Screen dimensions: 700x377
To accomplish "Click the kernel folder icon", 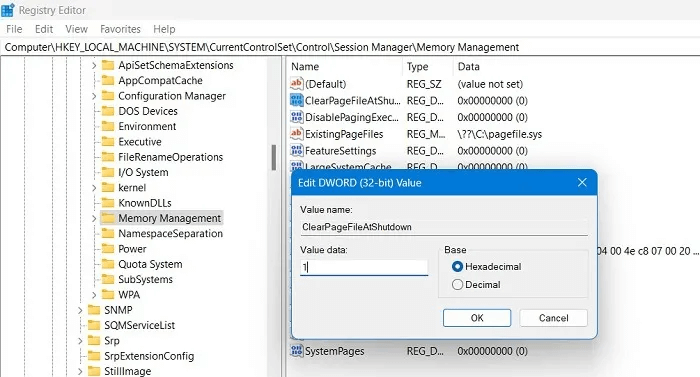I will click(x=108, y=187).
